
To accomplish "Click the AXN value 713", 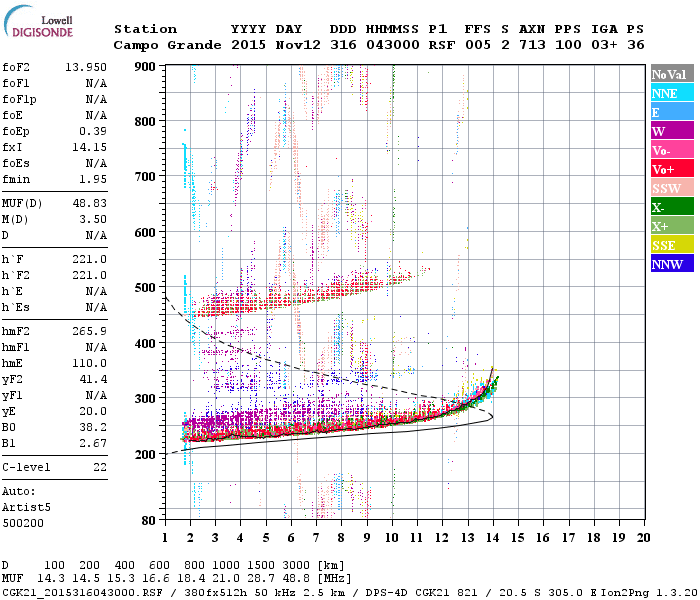I will tap(532, 45).
